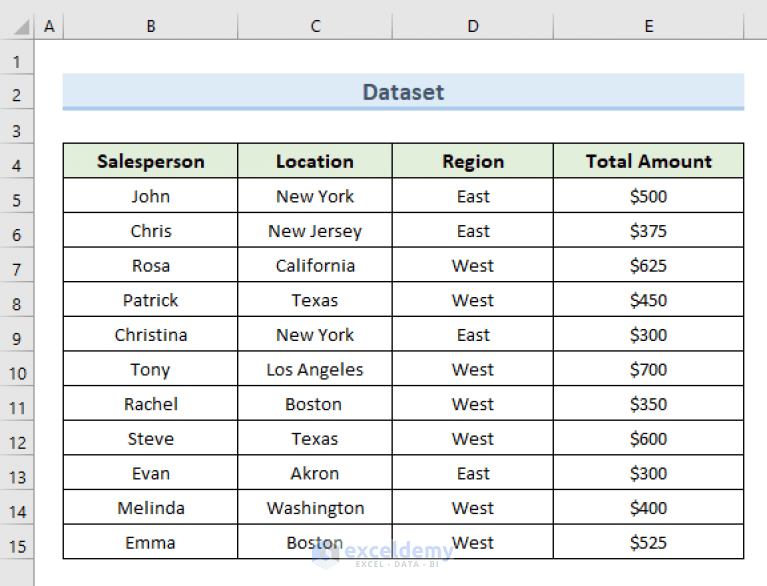Select Steve's Texas location cell
767x586 pixels.
(x=315, y=438)
